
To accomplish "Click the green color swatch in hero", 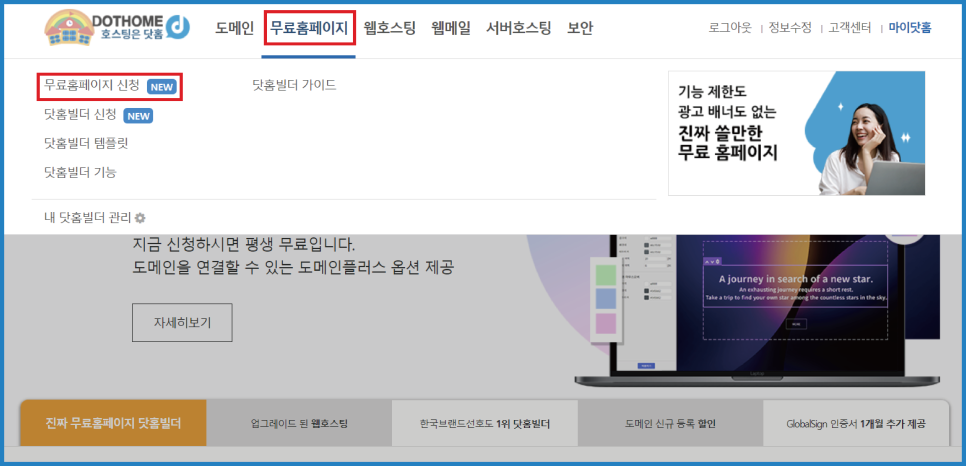I will (x=607, y=276).
